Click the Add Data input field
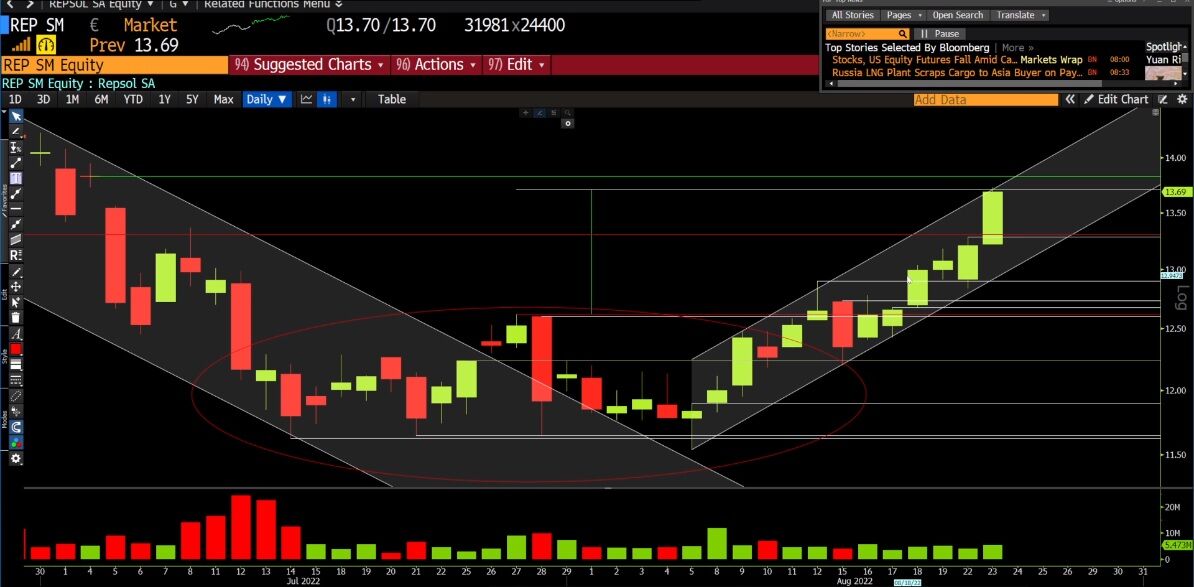The image size is (1194, 587). click(986, 100)
